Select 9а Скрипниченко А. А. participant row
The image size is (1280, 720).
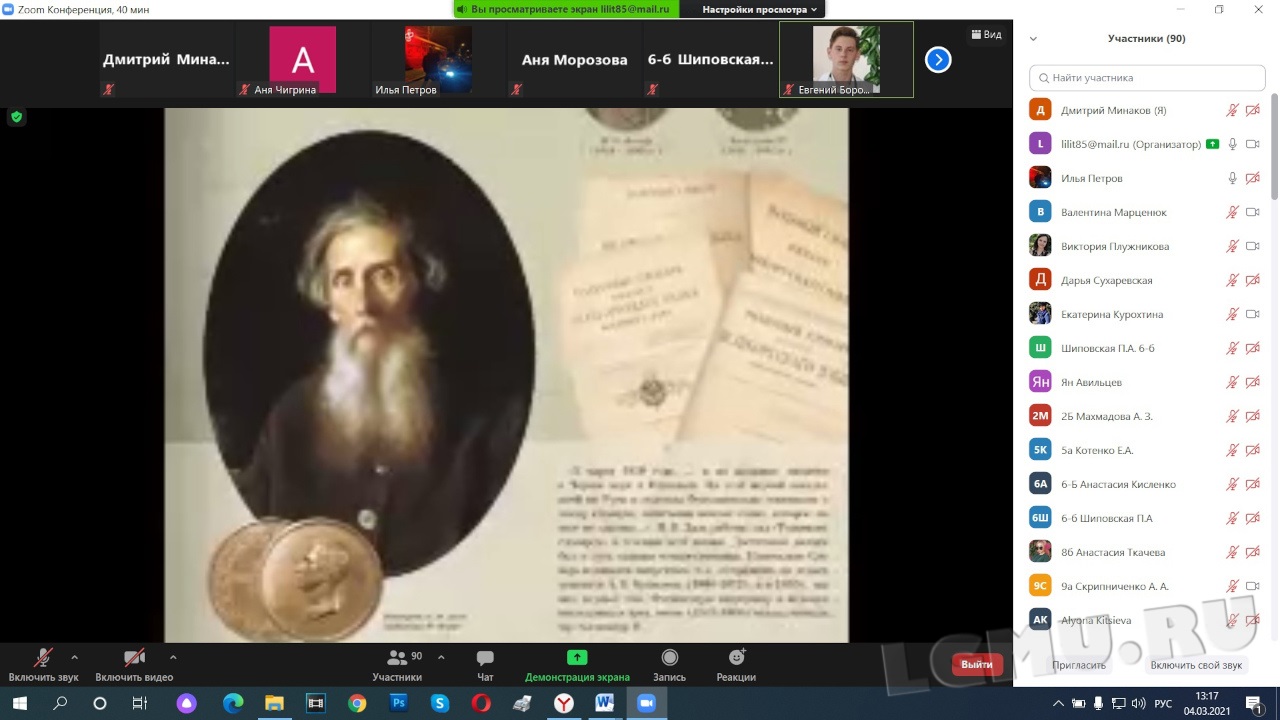click(x=1146, y=586)
